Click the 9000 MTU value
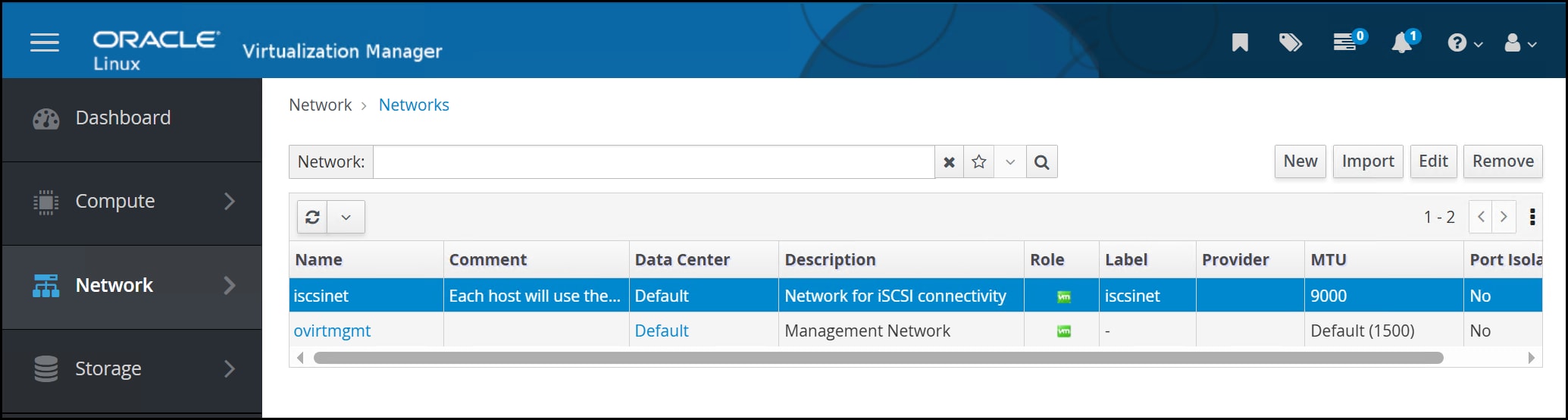Screen dimensions: 1568x420 (x=1329, y=296)
